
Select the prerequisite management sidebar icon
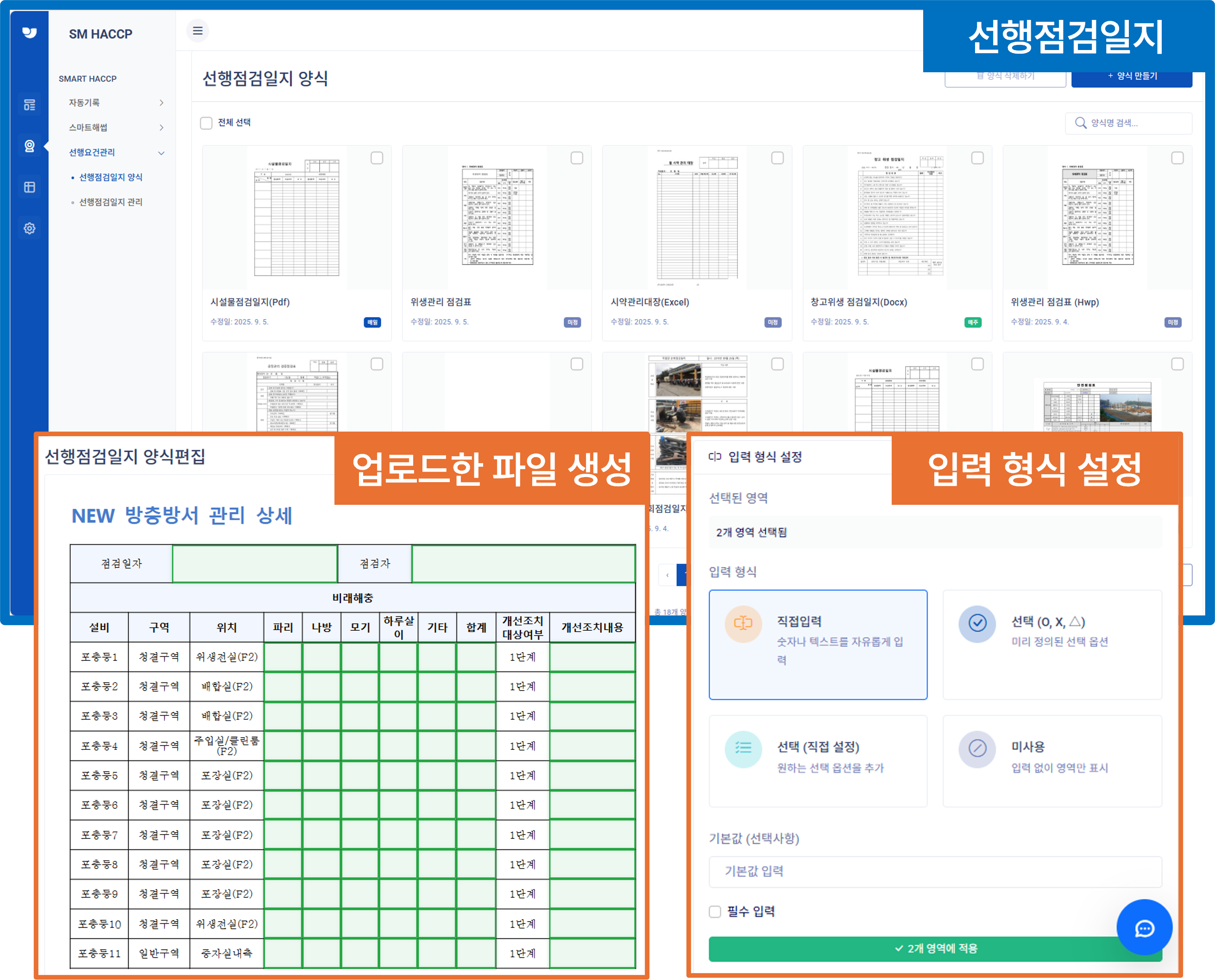point(29,146)
